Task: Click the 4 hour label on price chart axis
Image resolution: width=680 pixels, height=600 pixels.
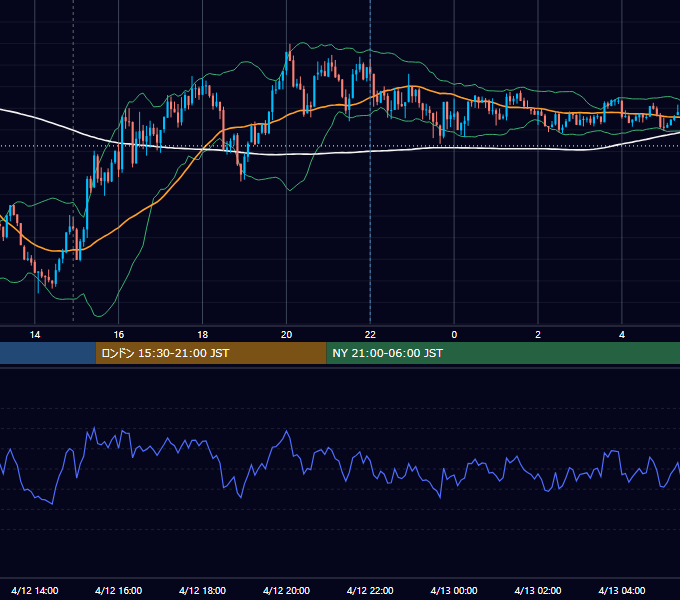Action: click(622, 335)
